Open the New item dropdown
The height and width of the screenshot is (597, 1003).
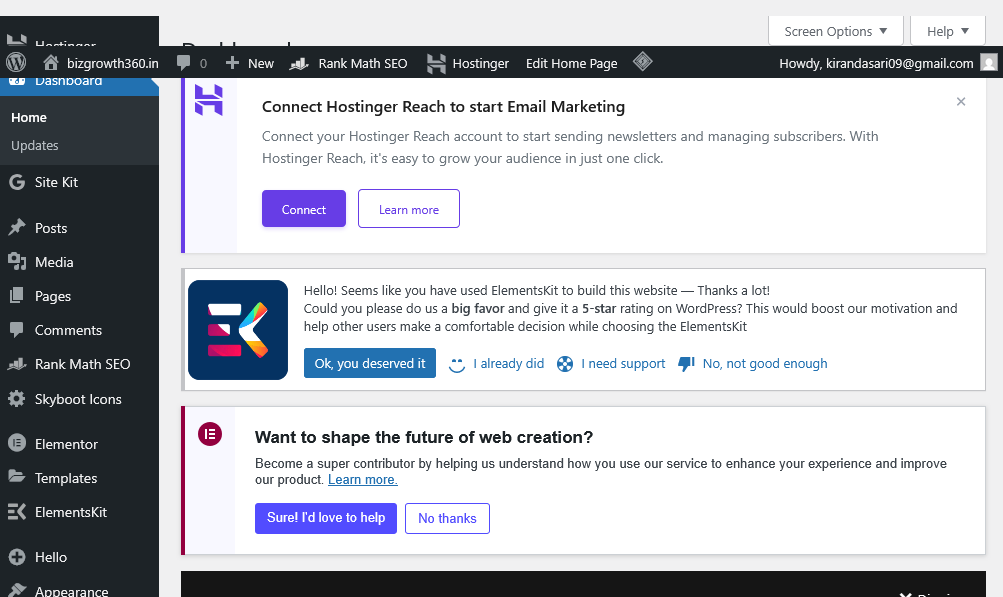tap(249, 62)
